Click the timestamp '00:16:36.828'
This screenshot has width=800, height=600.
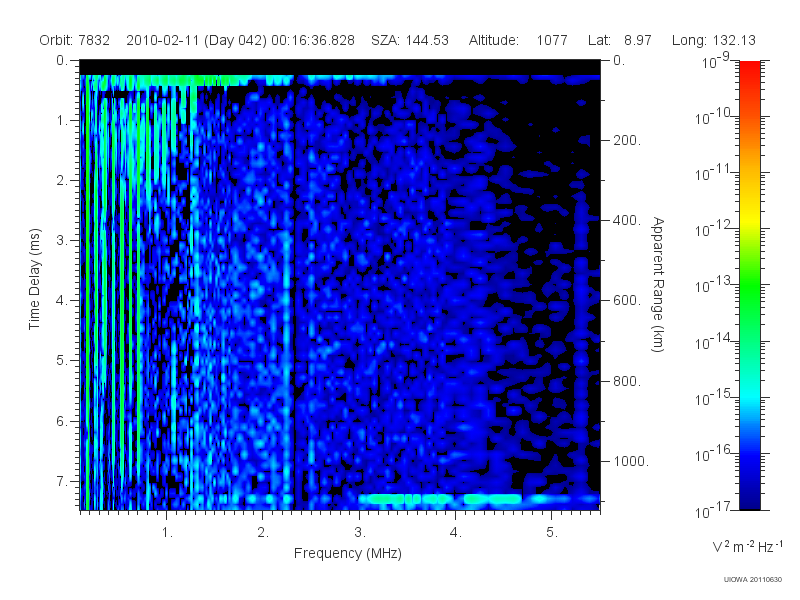313,40
